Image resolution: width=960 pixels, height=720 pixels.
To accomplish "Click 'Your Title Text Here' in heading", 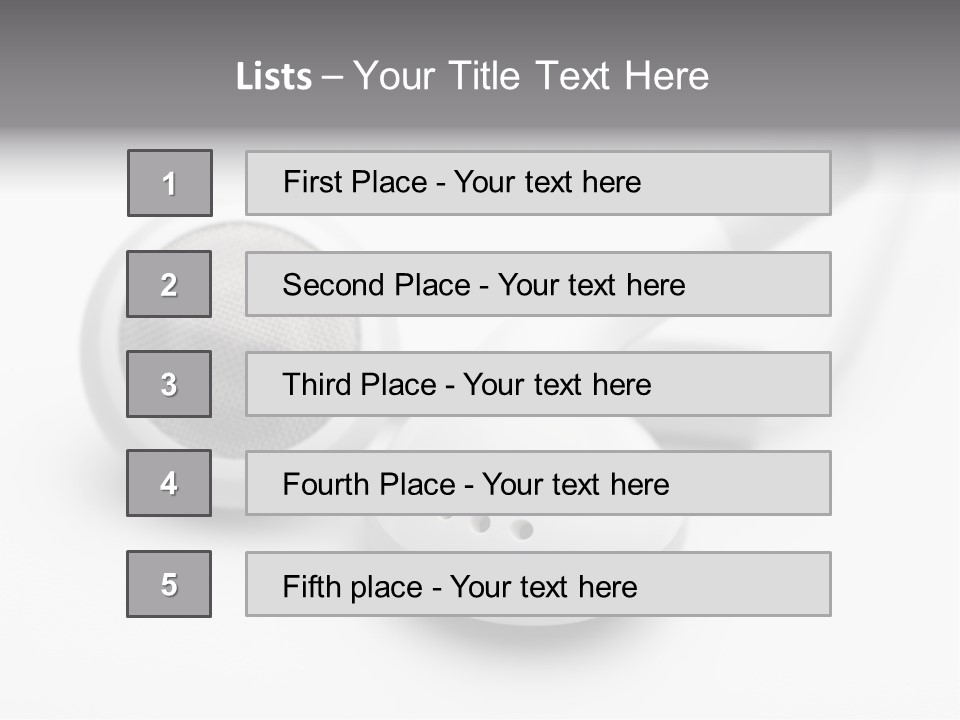I will 531,76.
